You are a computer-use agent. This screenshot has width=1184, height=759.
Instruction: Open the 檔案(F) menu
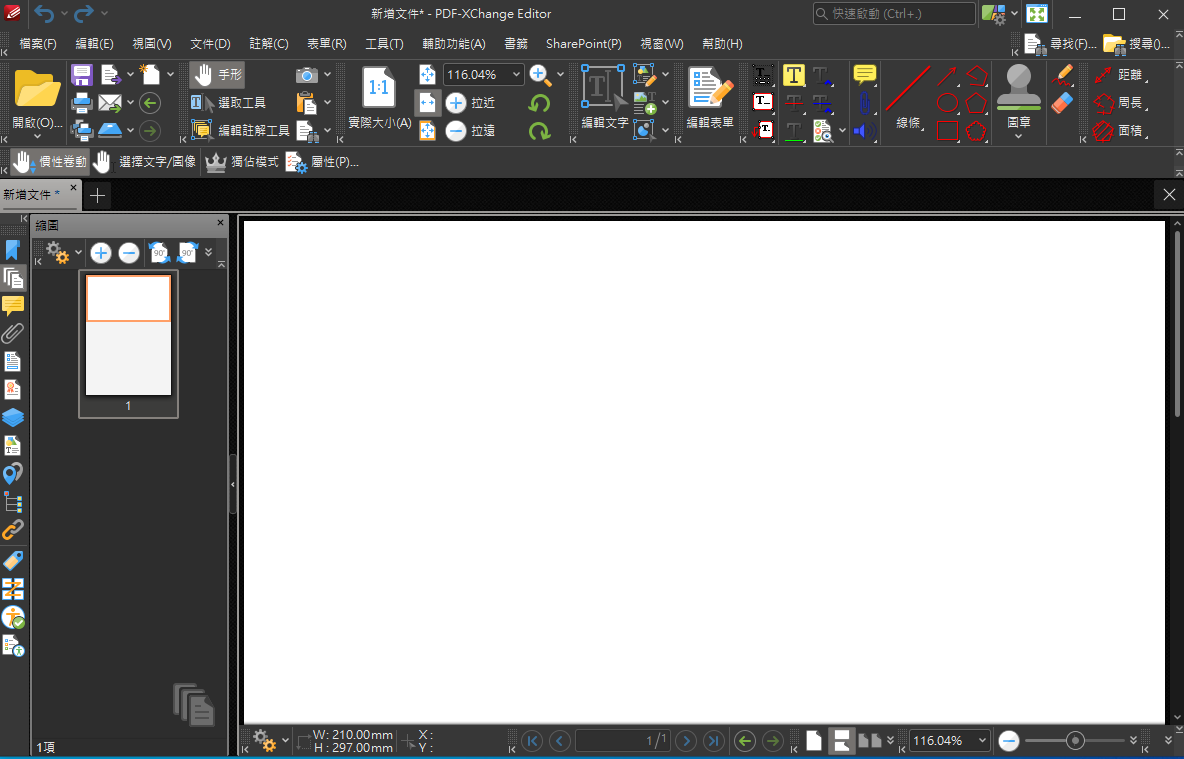37,43
